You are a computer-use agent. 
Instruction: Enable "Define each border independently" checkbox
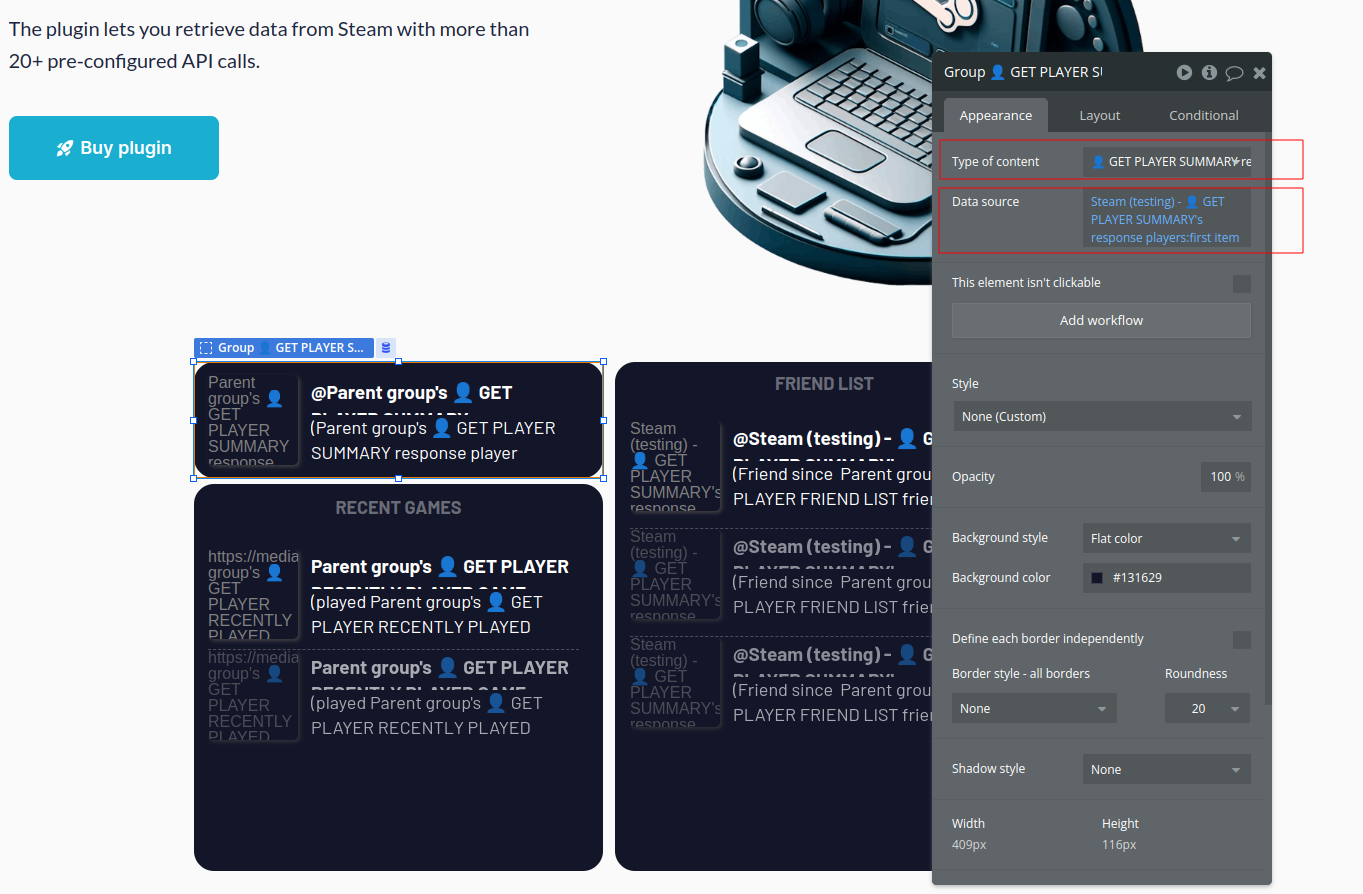(1242, 640)
